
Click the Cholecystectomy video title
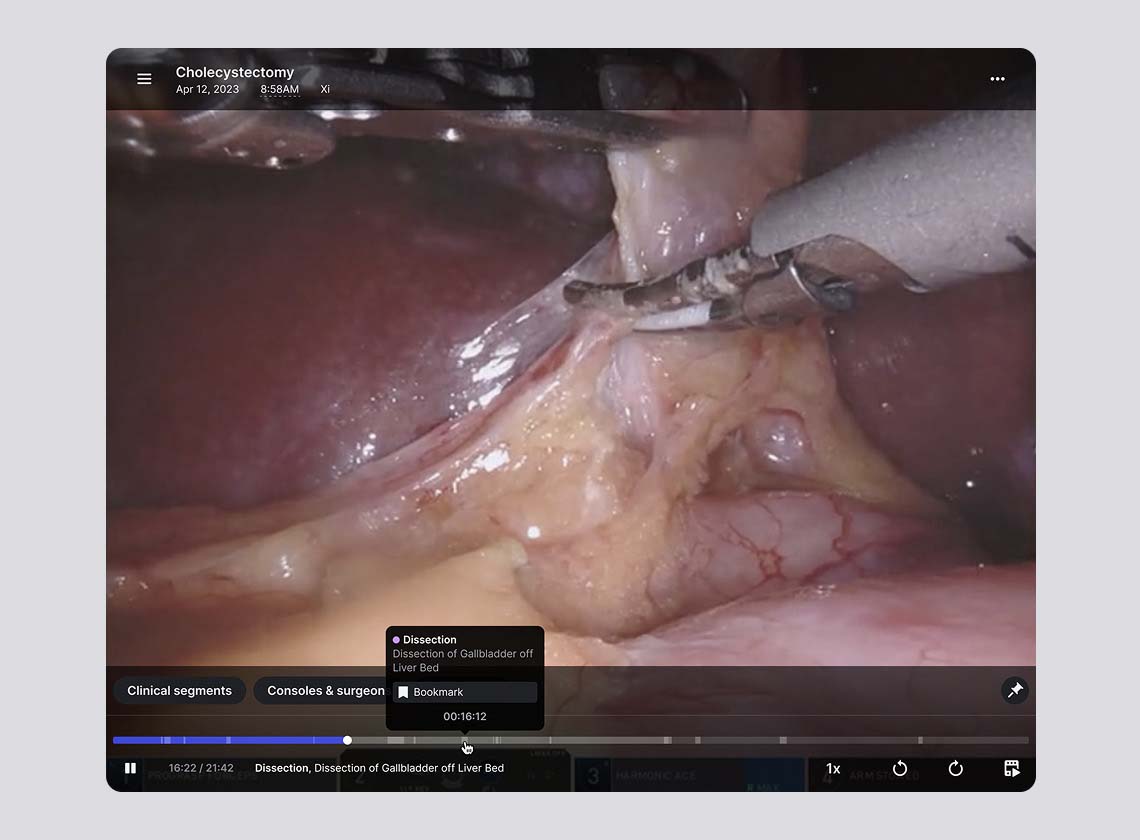coord(235,72)
